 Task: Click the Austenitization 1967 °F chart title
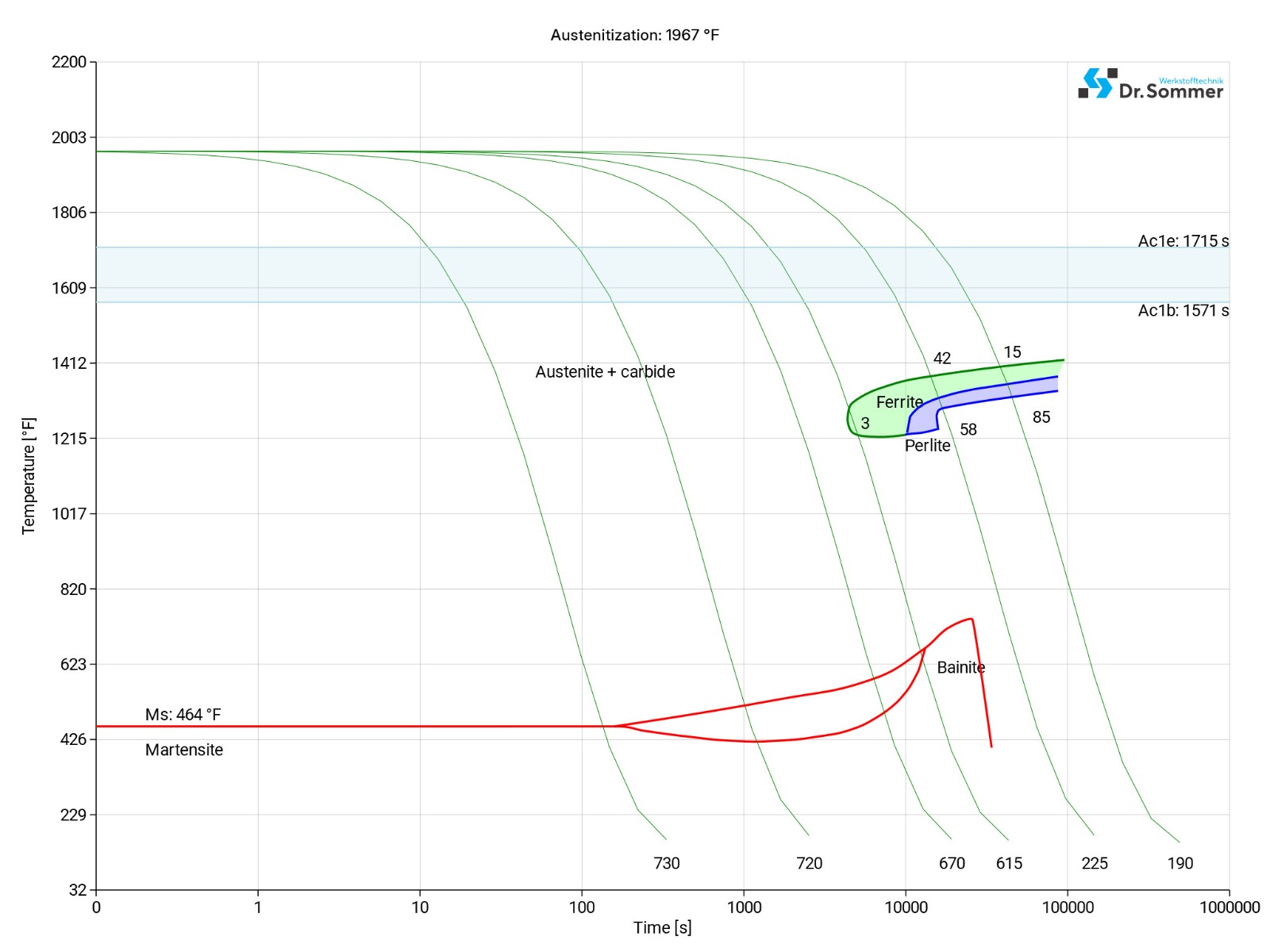click(634, 35)
